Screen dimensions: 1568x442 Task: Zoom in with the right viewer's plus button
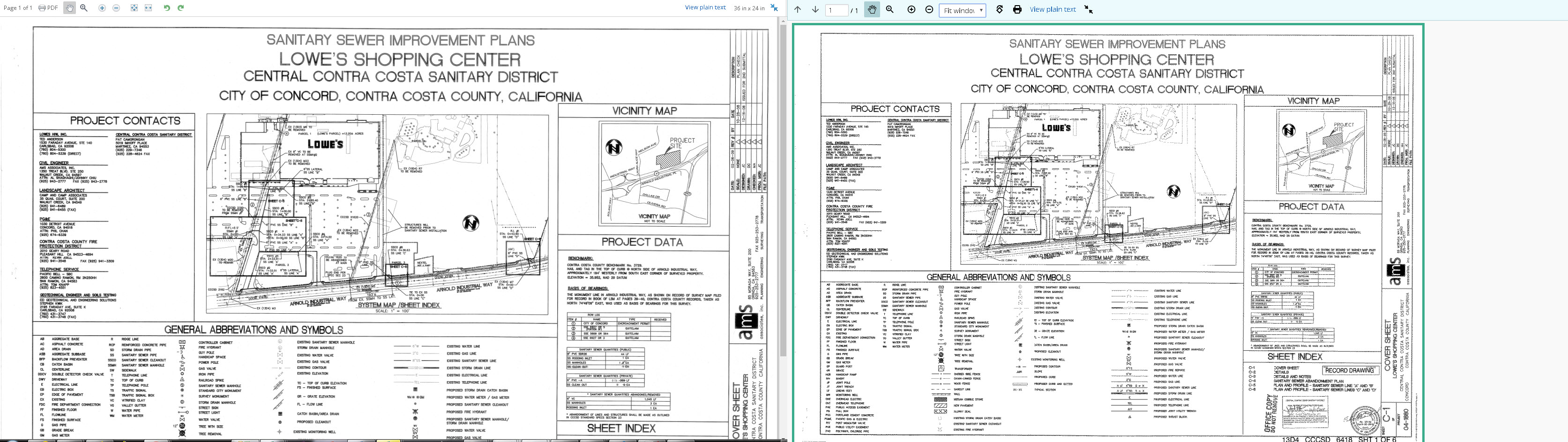click(x=911, y=10)
